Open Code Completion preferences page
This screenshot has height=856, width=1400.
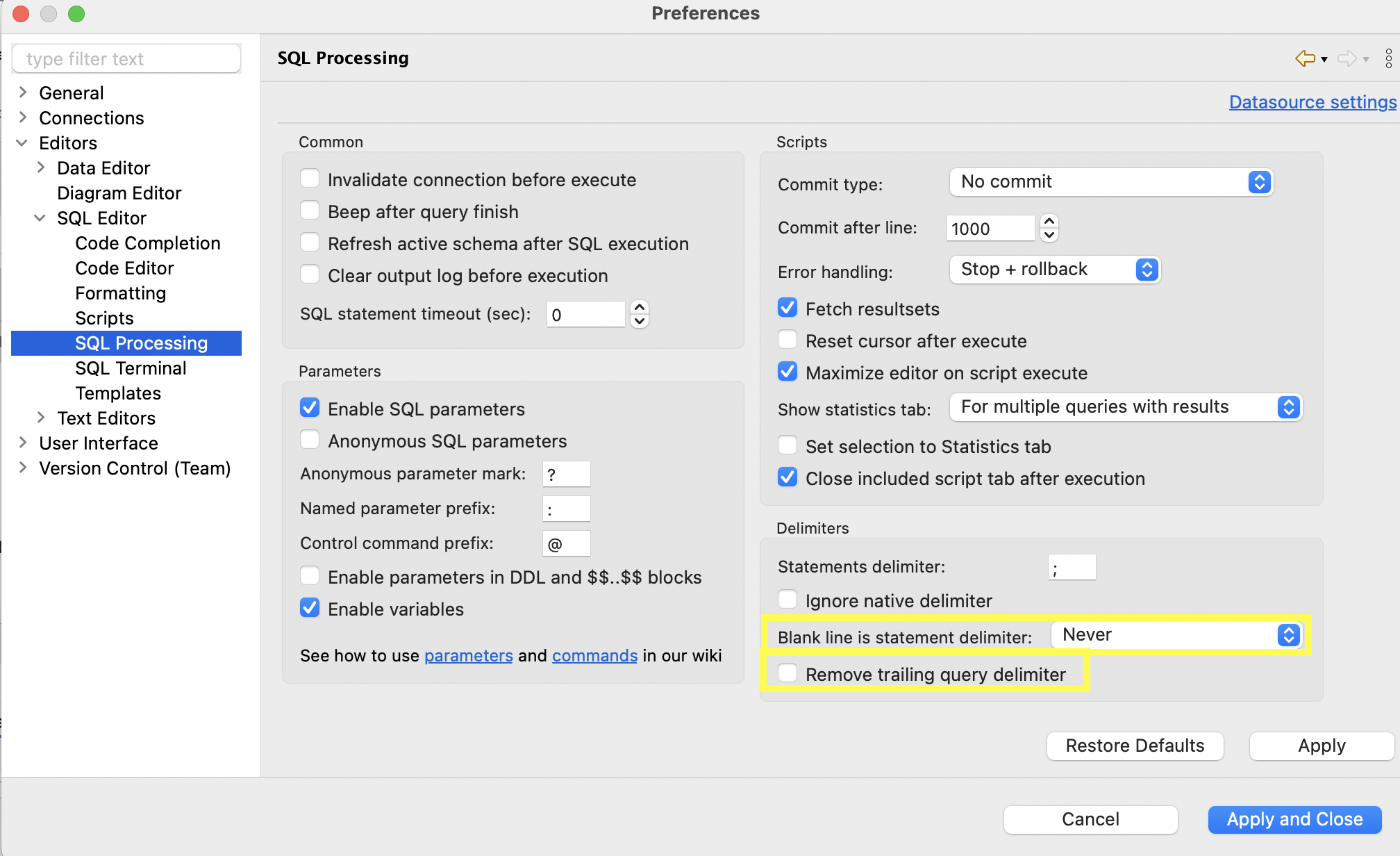tap(148, 243)
